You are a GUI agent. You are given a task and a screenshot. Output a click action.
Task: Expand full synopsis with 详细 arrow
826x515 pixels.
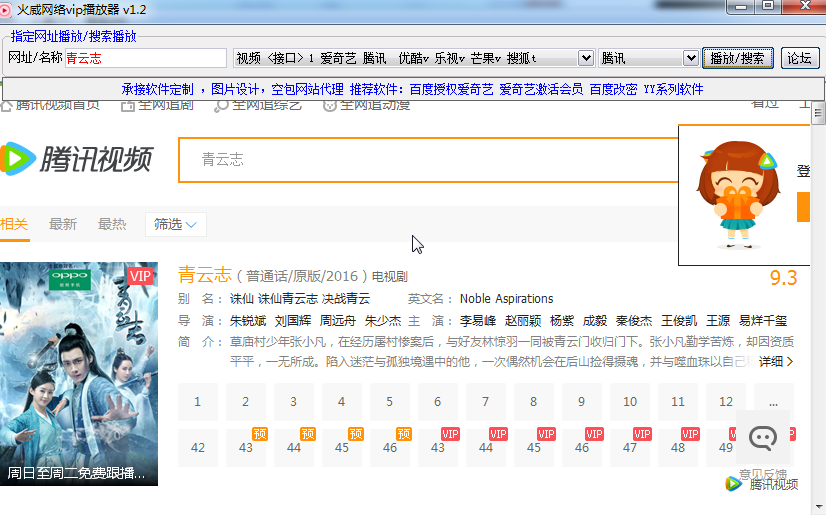(x=776, y=361)
